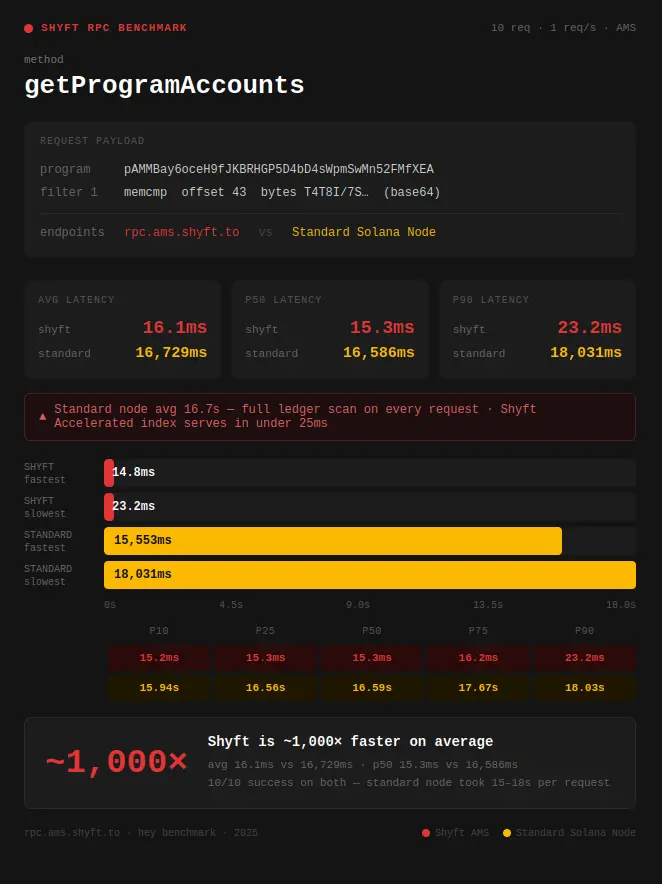Click the SHYFT RPC BENCHMARK title
The image size is (662, 884).
(x=114, y=28)
